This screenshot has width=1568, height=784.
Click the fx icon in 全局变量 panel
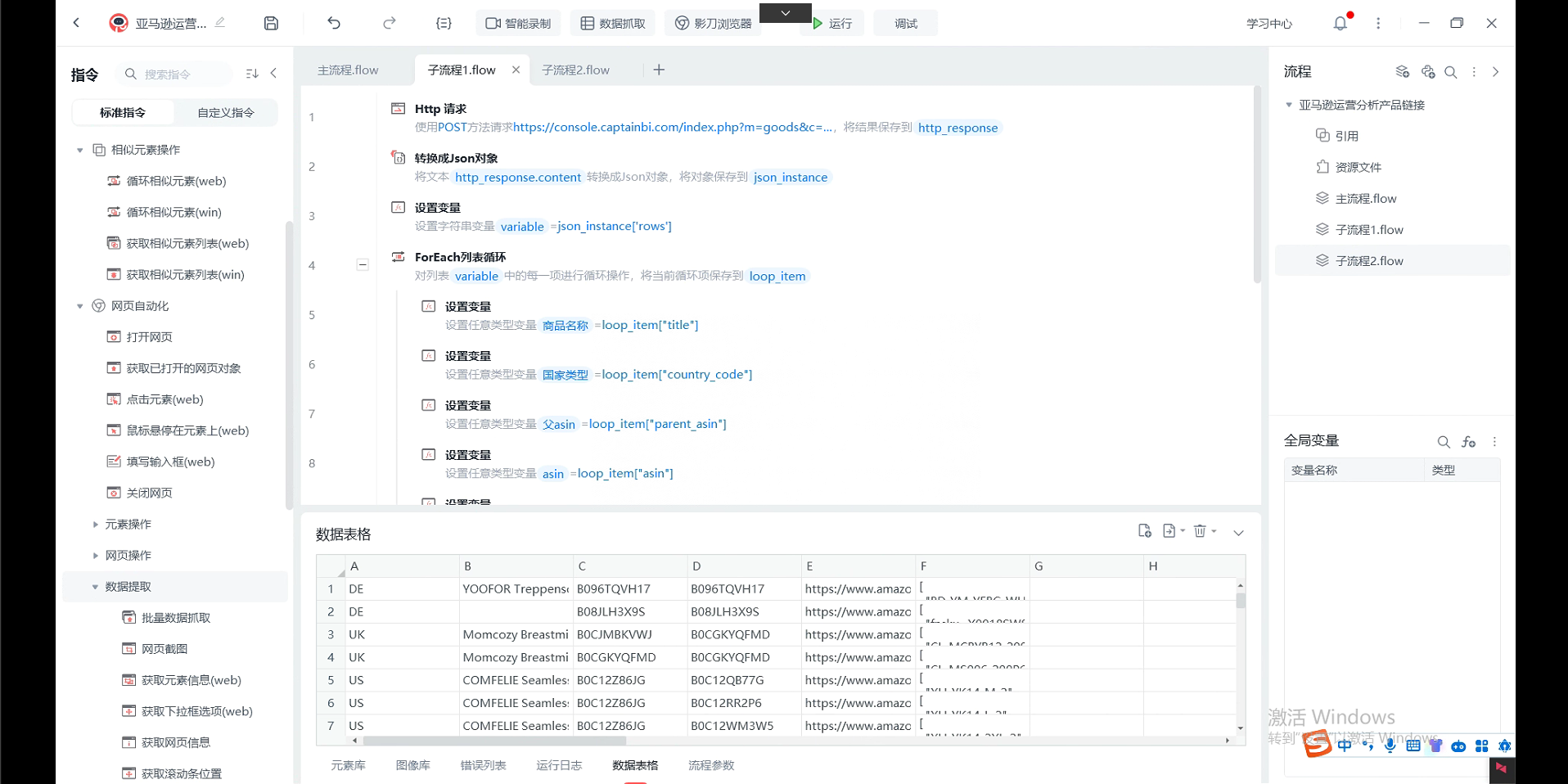point(1469,442)
